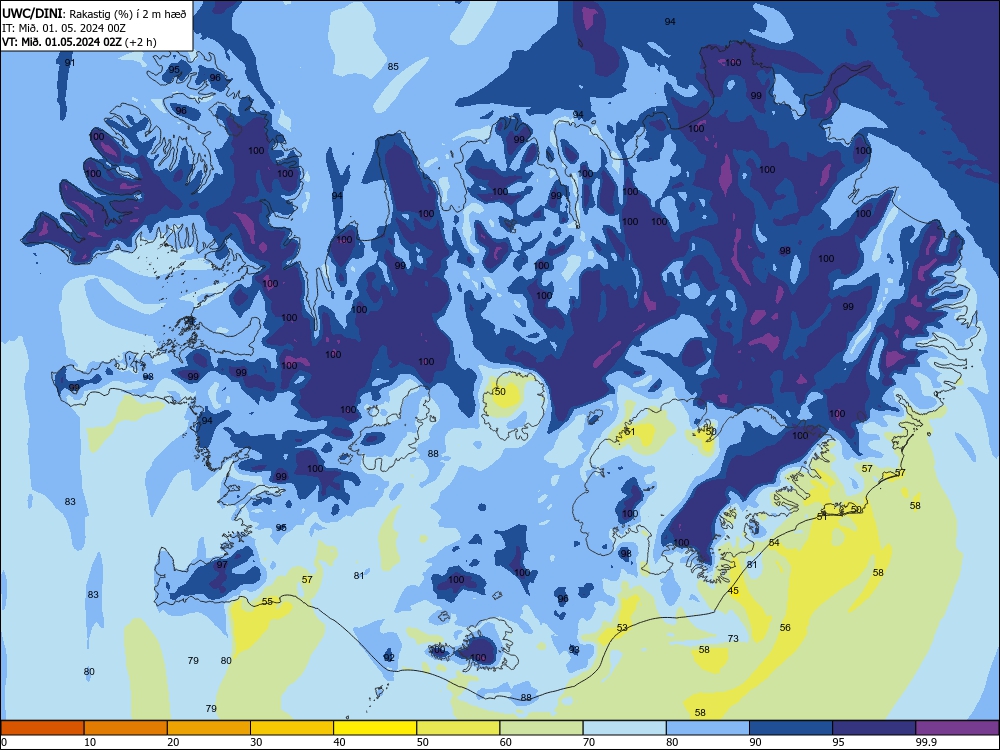Click the purple above-99.9 legend swatch

click(957, 728)
